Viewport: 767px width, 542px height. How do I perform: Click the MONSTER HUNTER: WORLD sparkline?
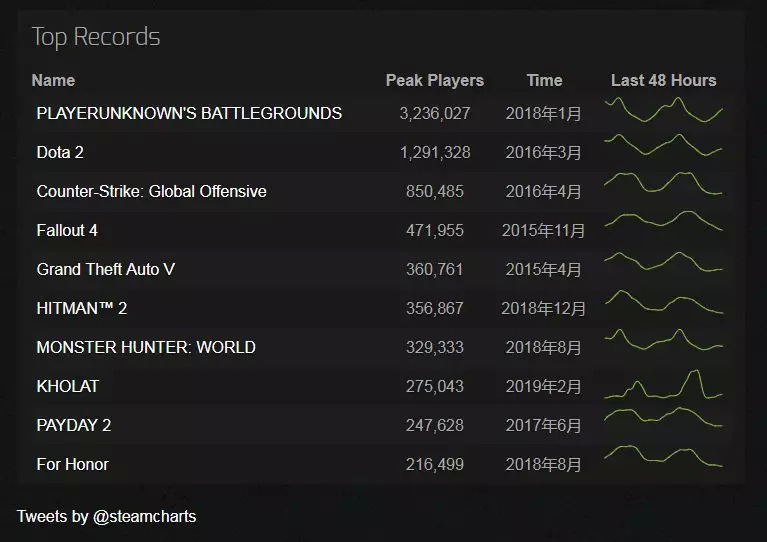click(x=663, y=339)
